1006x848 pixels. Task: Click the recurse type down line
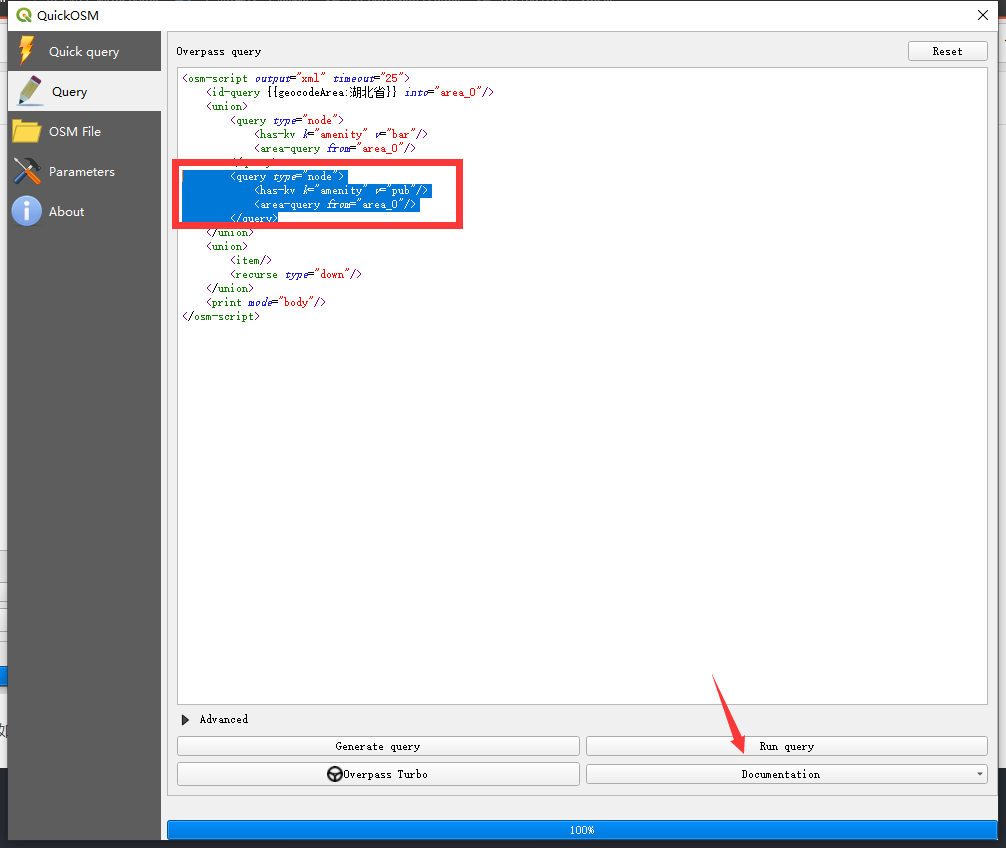(296, 275)
